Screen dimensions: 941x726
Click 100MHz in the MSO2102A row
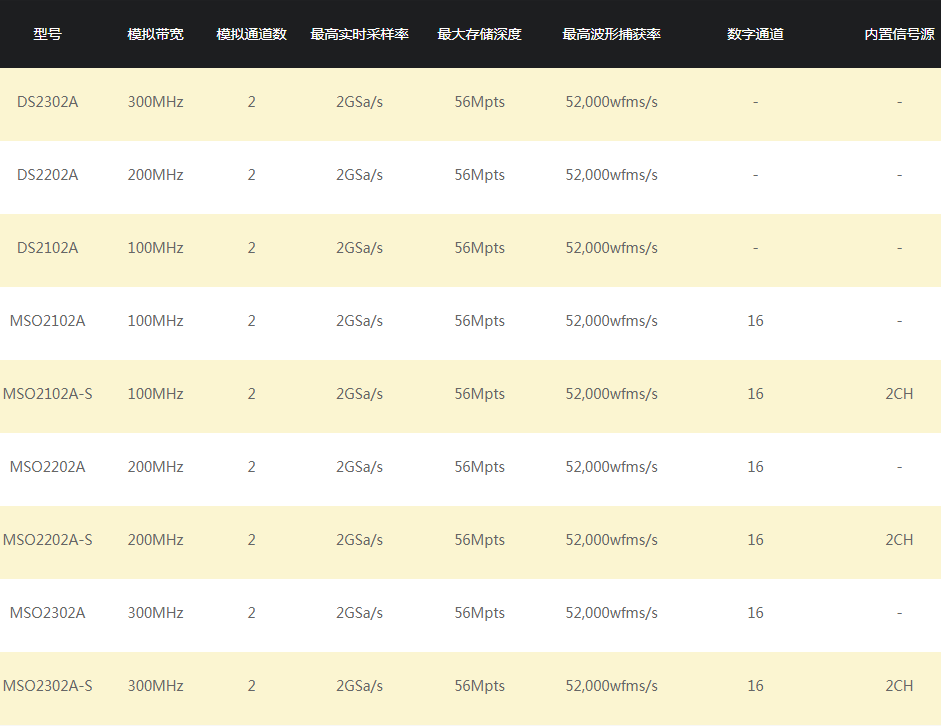point(155,321)
